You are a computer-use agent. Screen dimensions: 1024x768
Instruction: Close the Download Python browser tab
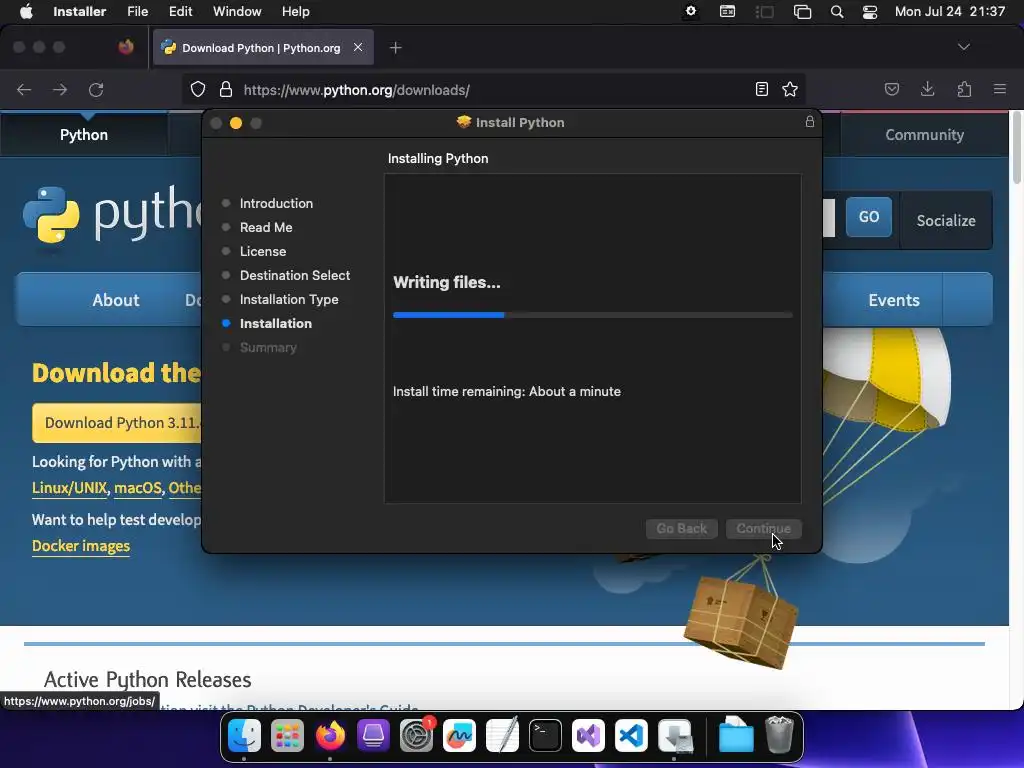358,48
